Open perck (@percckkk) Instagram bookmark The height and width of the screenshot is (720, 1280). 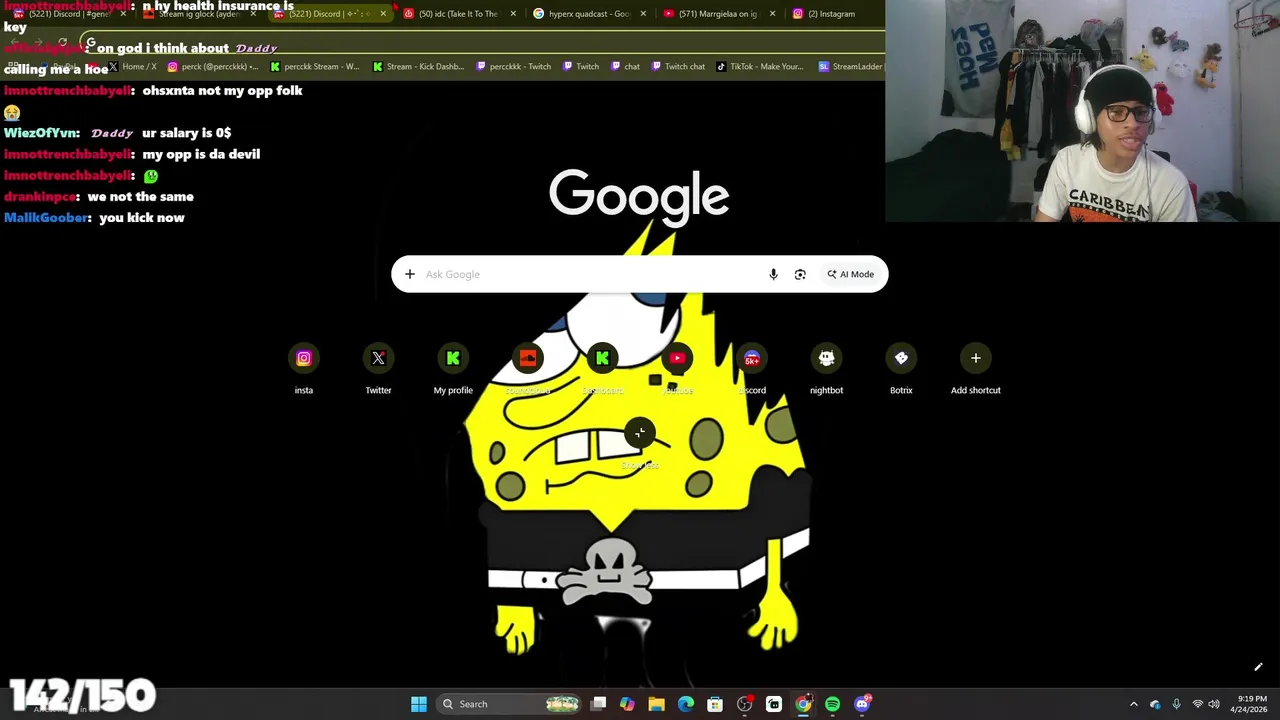pos(213,67)
